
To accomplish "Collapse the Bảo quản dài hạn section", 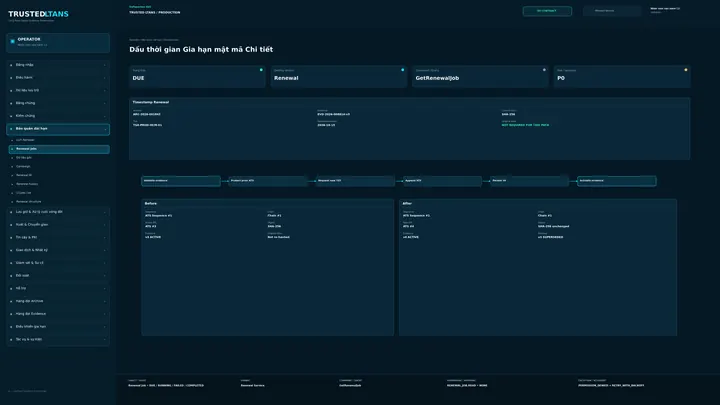I will (58, 129).
